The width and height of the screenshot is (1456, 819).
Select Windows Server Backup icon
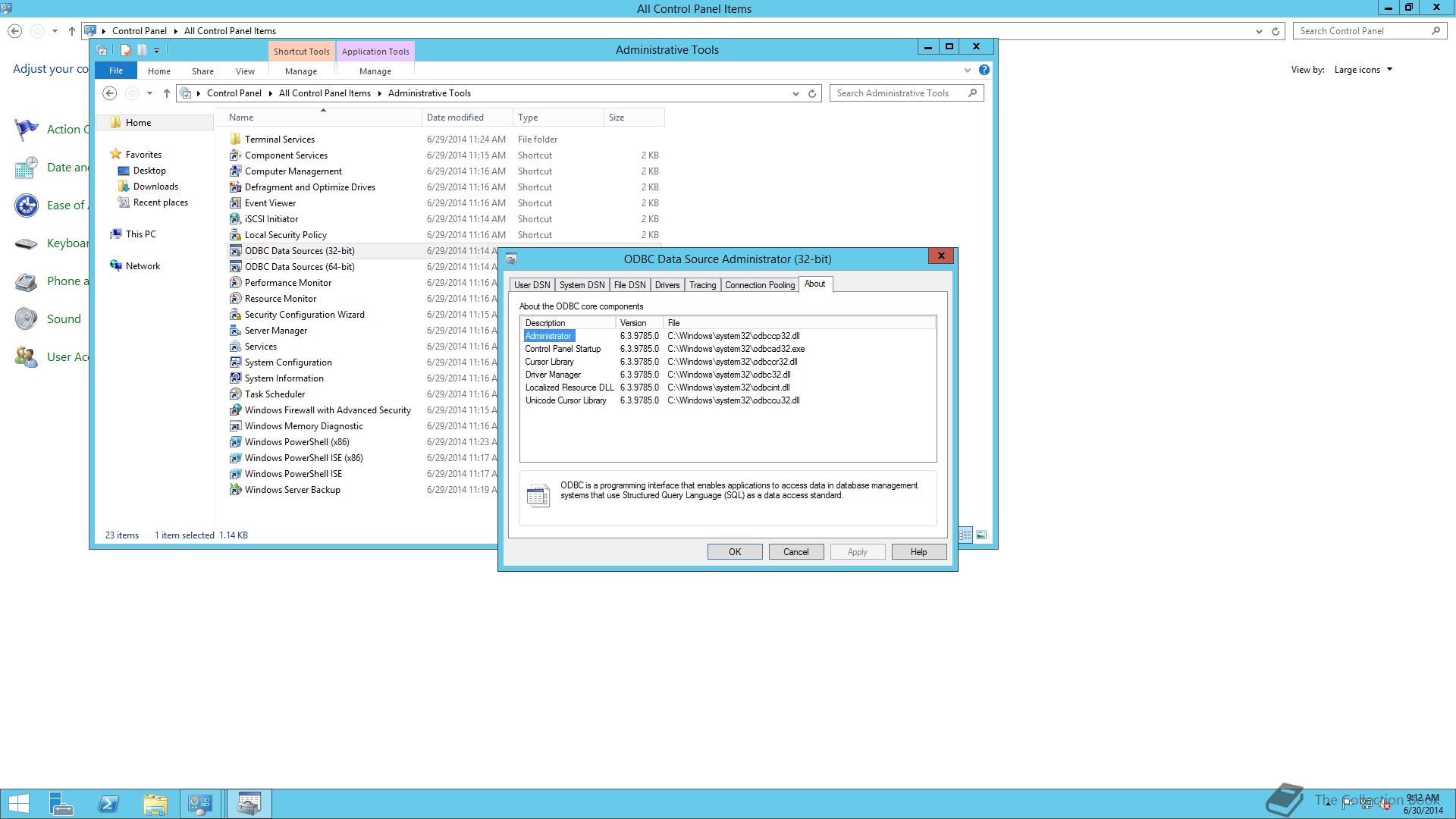(235, 489)
